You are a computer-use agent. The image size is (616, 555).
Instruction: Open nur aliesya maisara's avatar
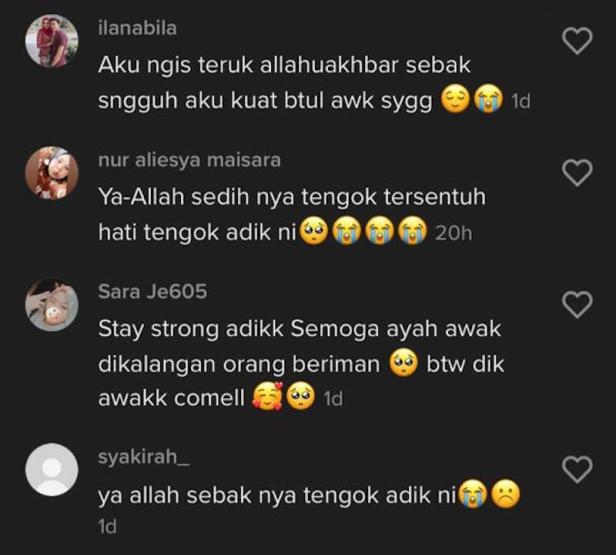pos(52,173)
